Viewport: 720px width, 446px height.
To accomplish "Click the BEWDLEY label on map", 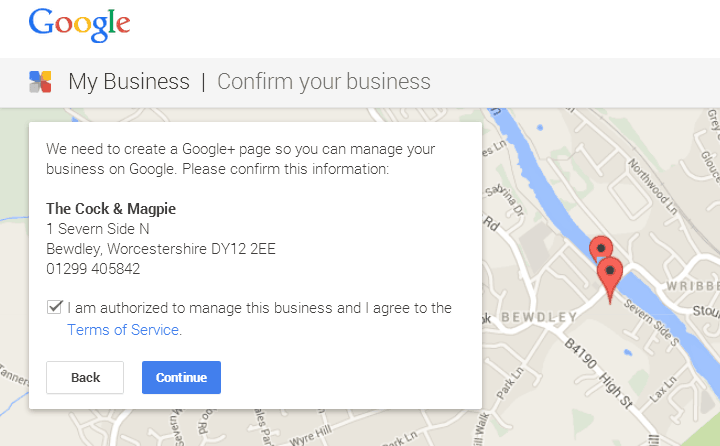I will tap(539, 317).
